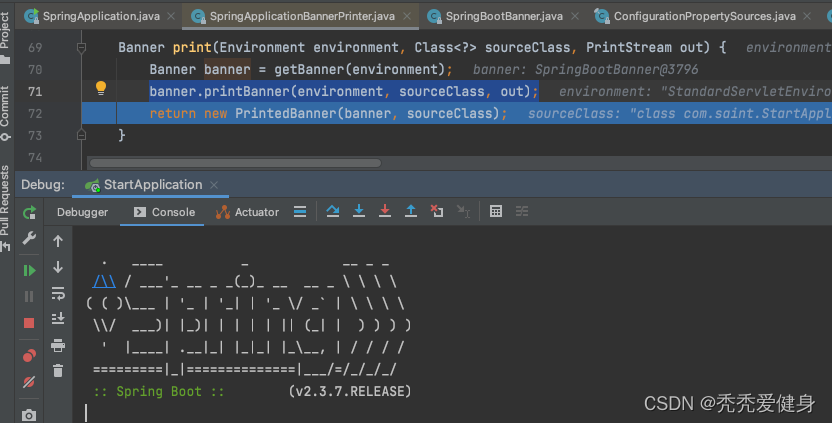Open the Actuator tab
The width and height of the screenshot is (832, 423).
tap(247, 212)
